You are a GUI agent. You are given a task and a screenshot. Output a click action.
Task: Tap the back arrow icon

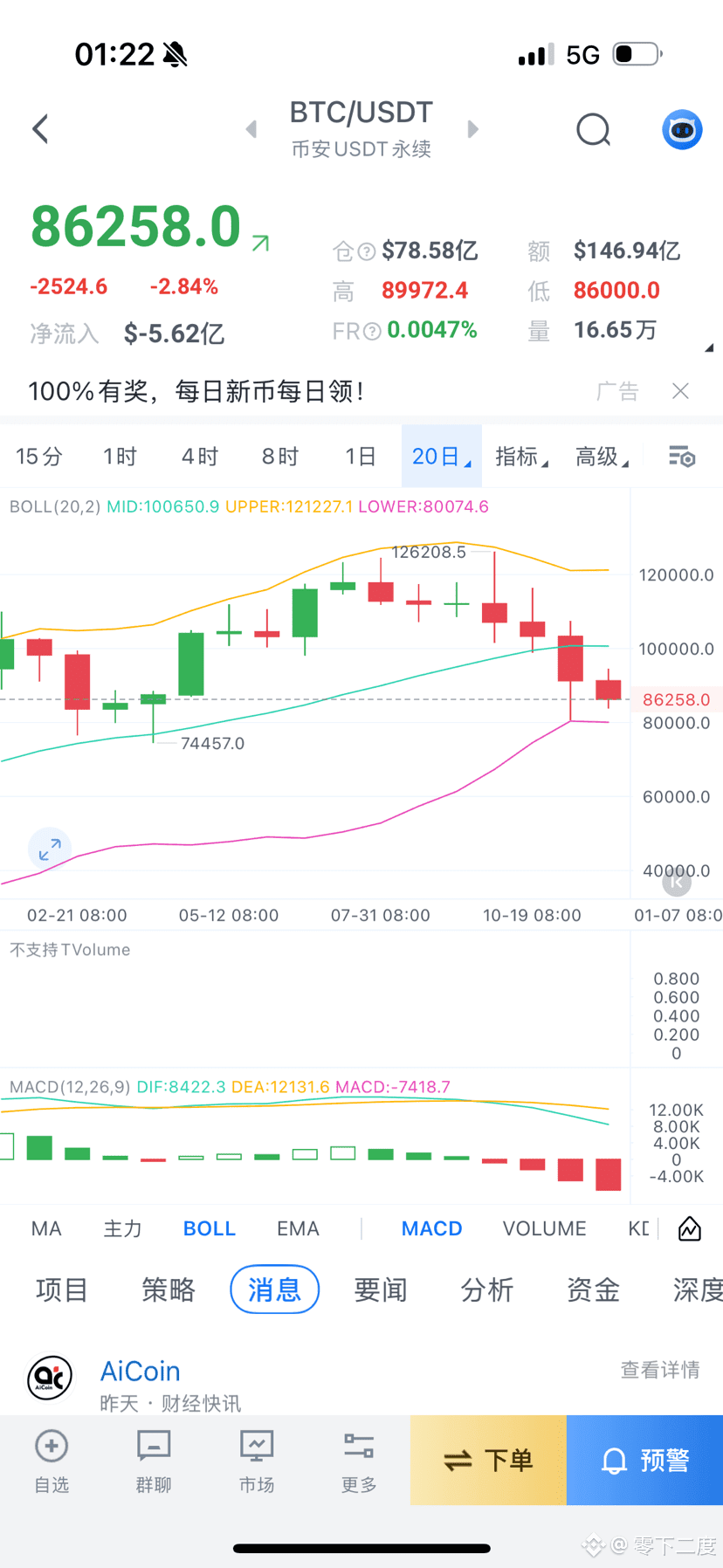tap(40, 129)
